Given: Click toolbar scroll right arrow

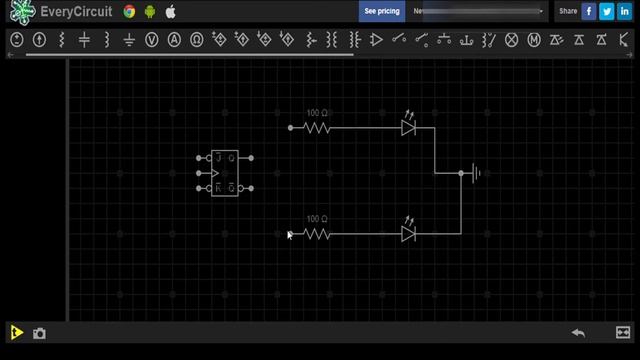Looking at the screenshot, I should (x=629, y=55).
